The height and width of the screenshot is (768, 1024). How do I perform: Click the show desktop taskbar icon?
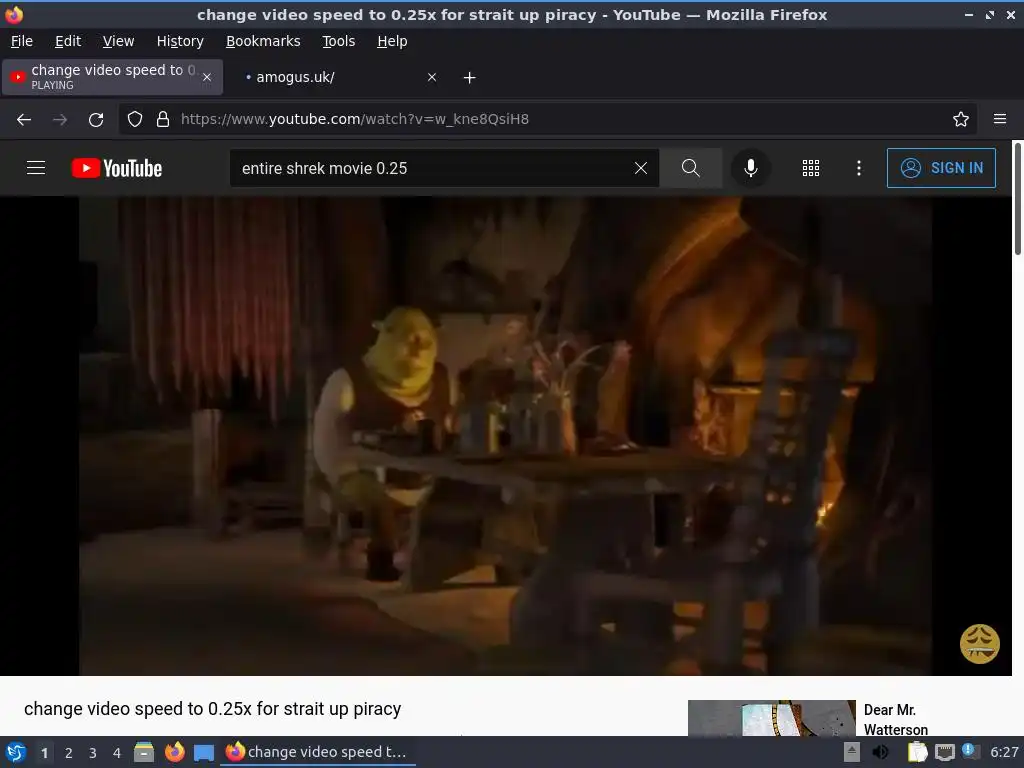(204, 753)
